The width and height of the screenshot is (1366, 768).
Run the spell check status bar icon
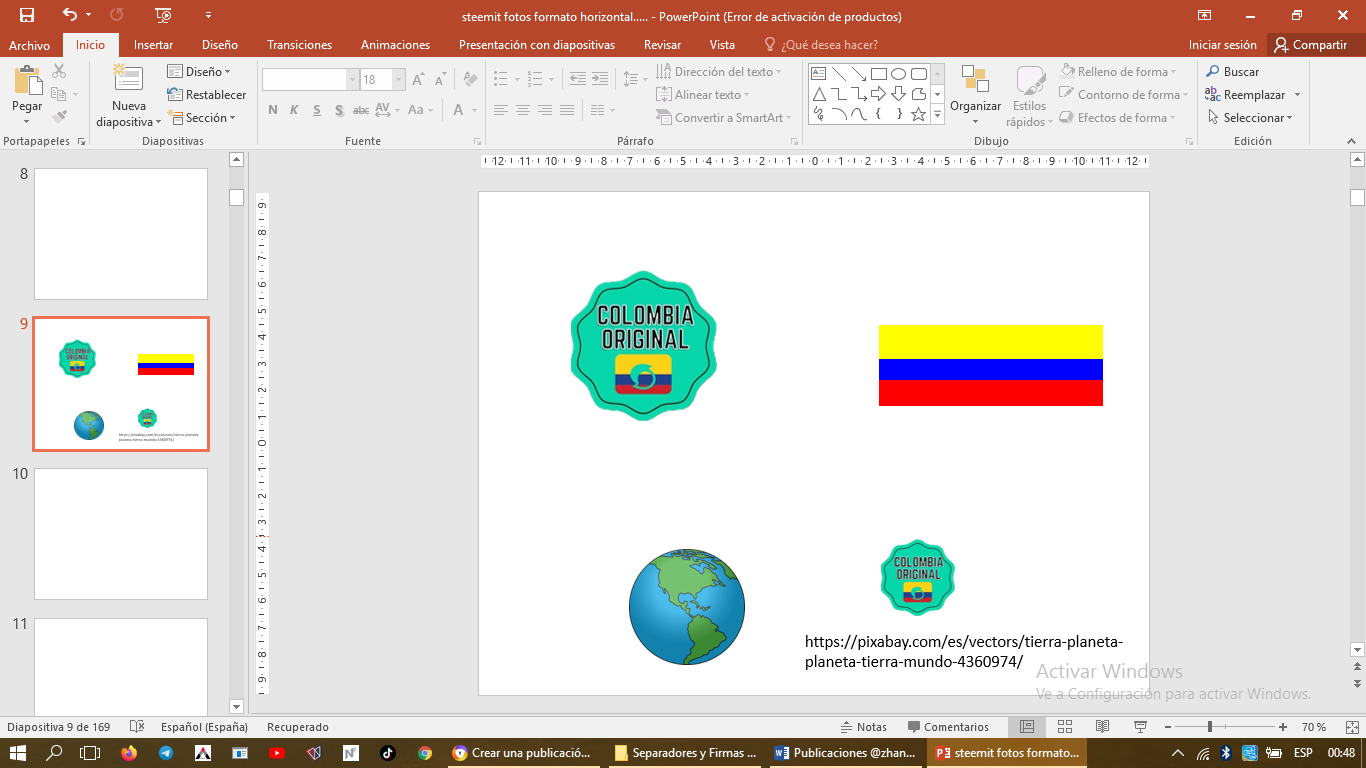[x=137, y=727]
